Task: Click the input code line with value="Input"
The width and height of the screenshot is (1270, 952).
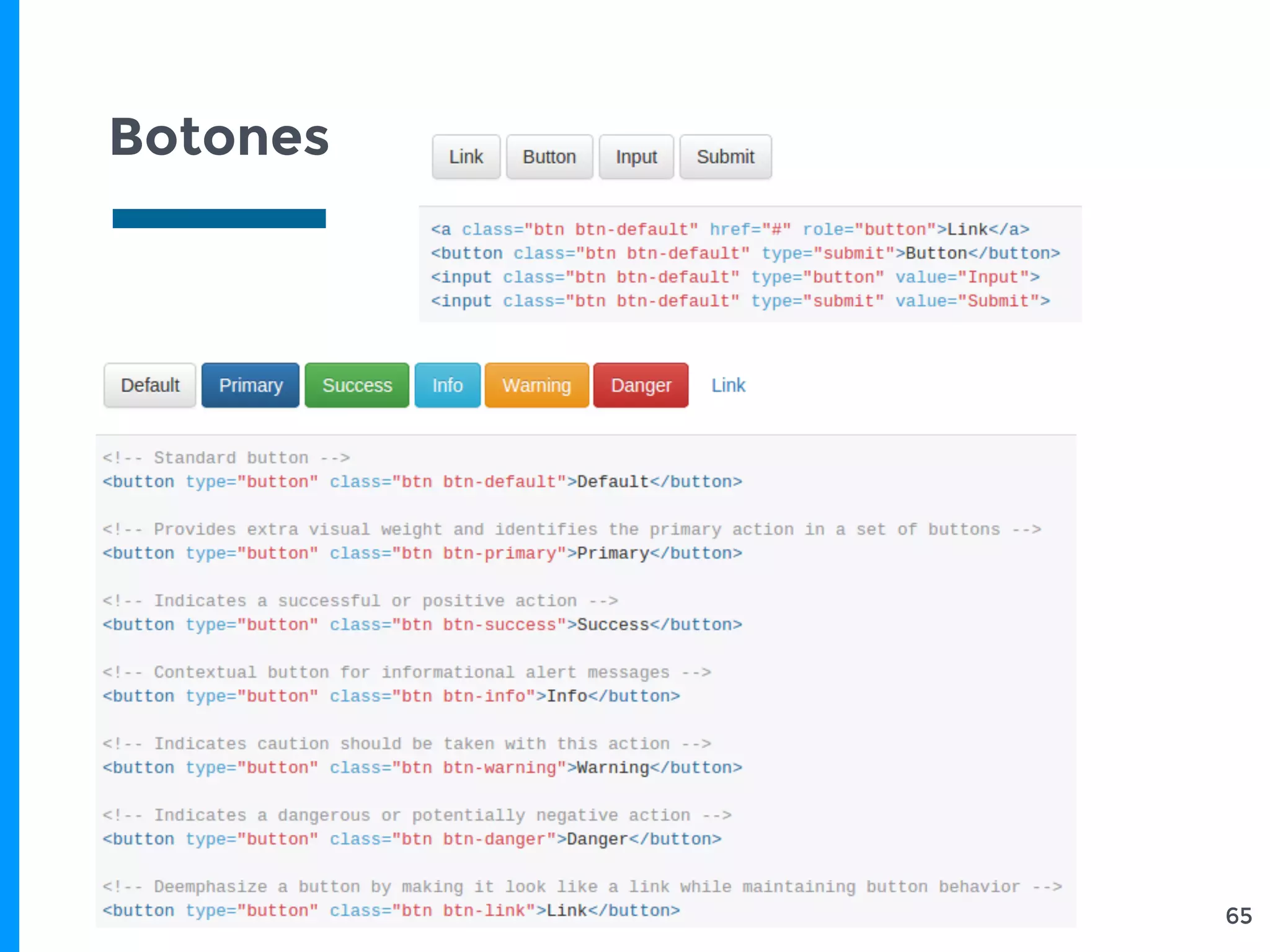Action: coord(735,277)
